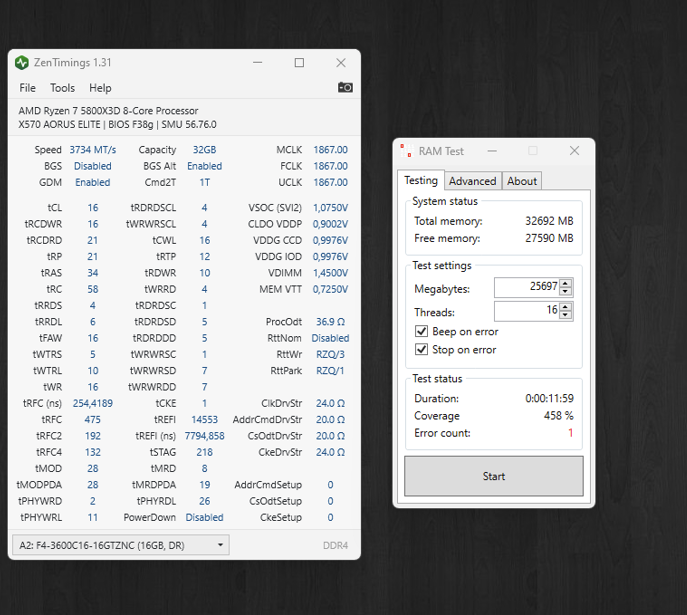Start the RAM test
This screenshot has width=687, height=615.
click(494, 476)
